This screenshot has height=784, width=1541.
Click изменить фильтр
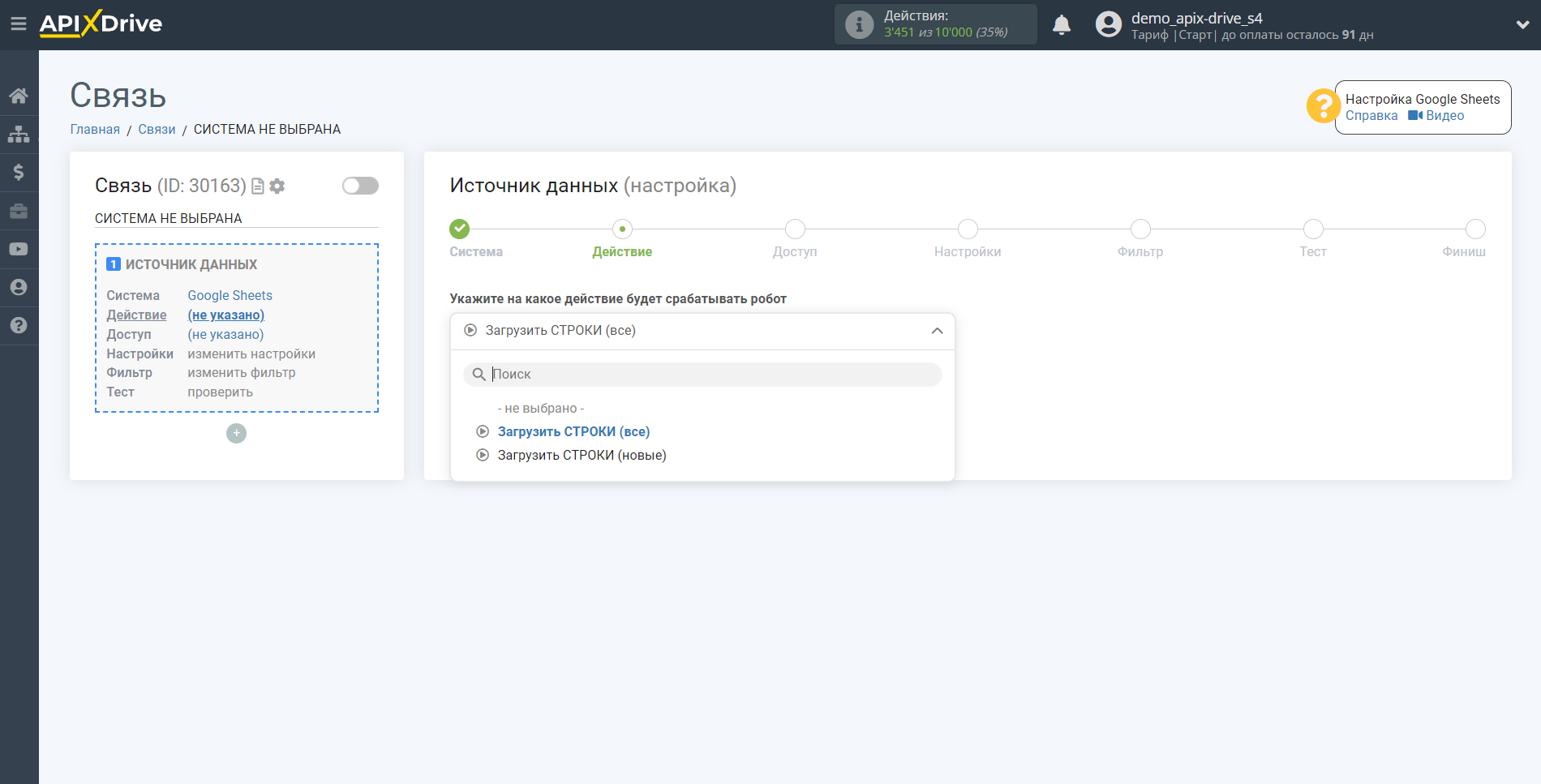pyautogui.click(x=242, y=372)
